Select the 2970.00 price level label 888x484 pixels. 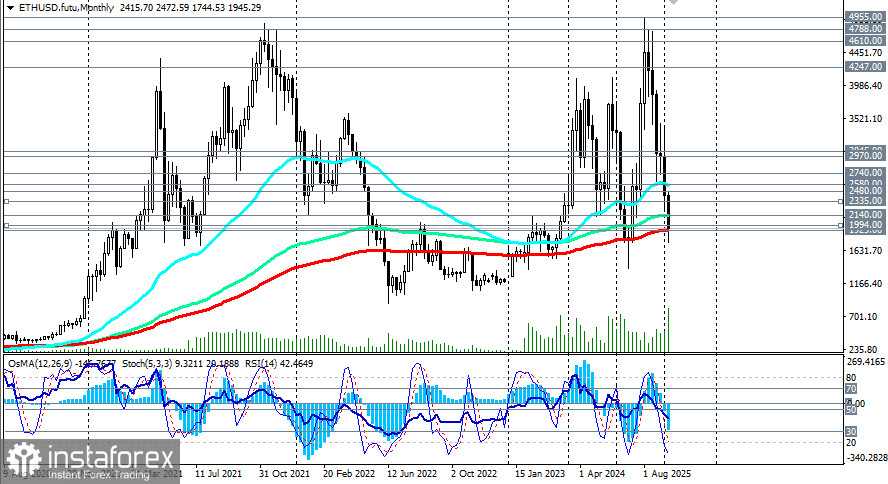(x=865, y=156)
